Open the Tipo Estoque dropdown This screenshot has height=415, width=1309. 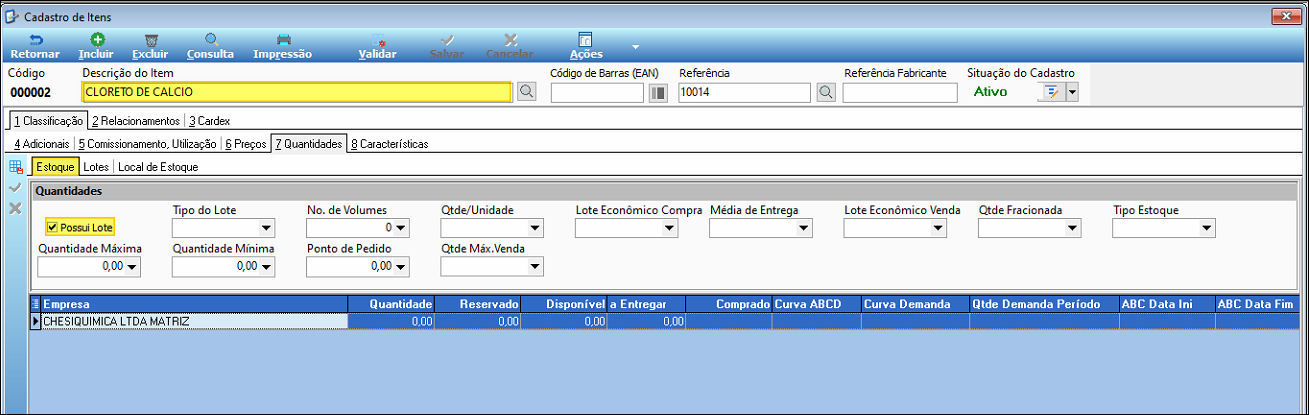click(1208, 228)
